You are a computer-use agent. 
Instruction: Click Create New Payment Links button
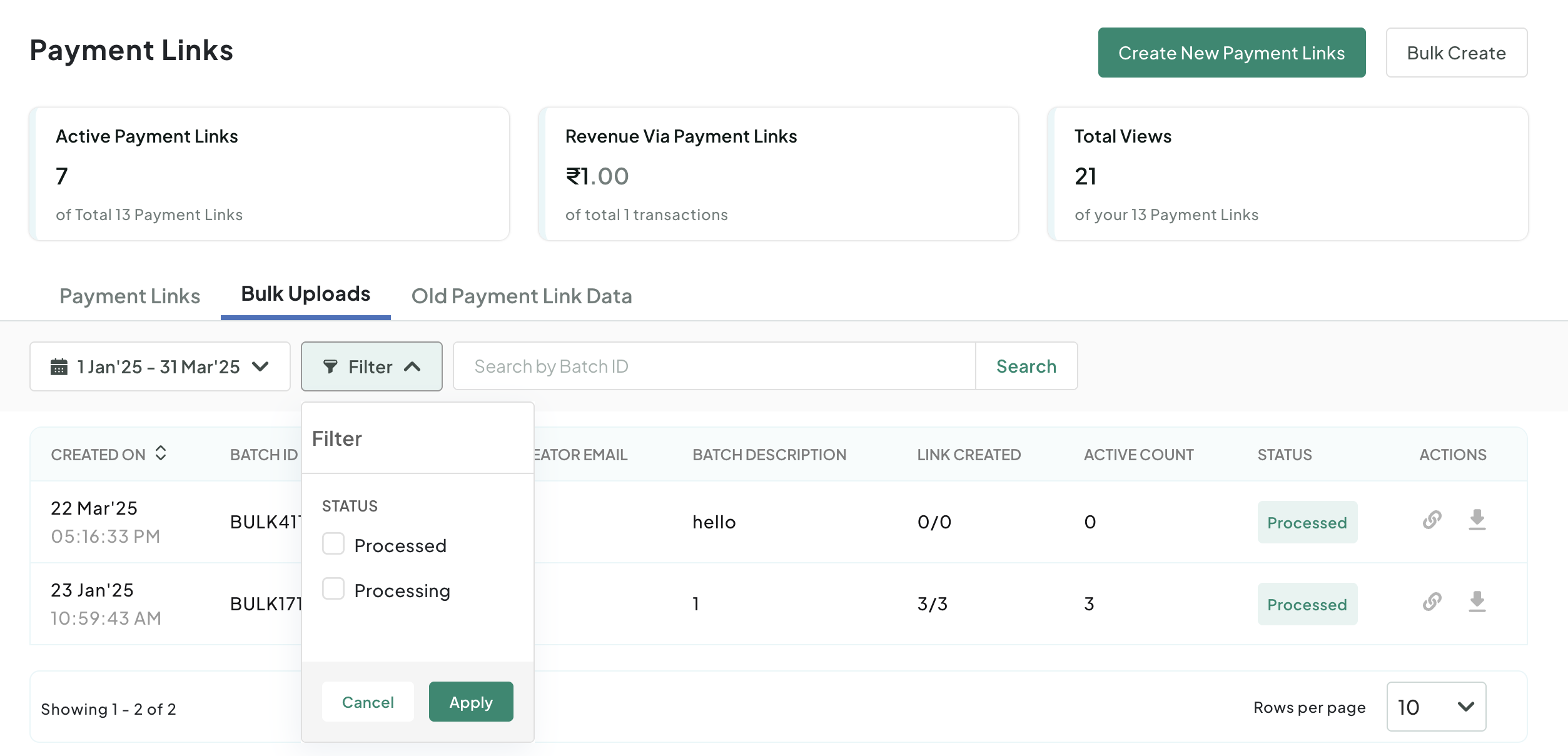[1231, 53]
